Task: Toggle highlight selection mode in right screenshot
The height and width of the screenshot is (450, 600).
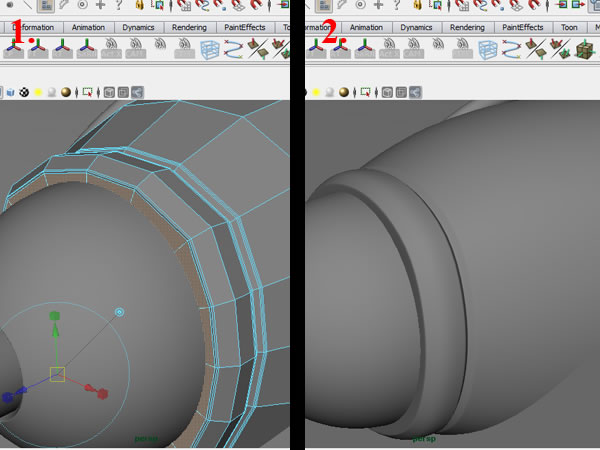Action: tap(435, 5)
